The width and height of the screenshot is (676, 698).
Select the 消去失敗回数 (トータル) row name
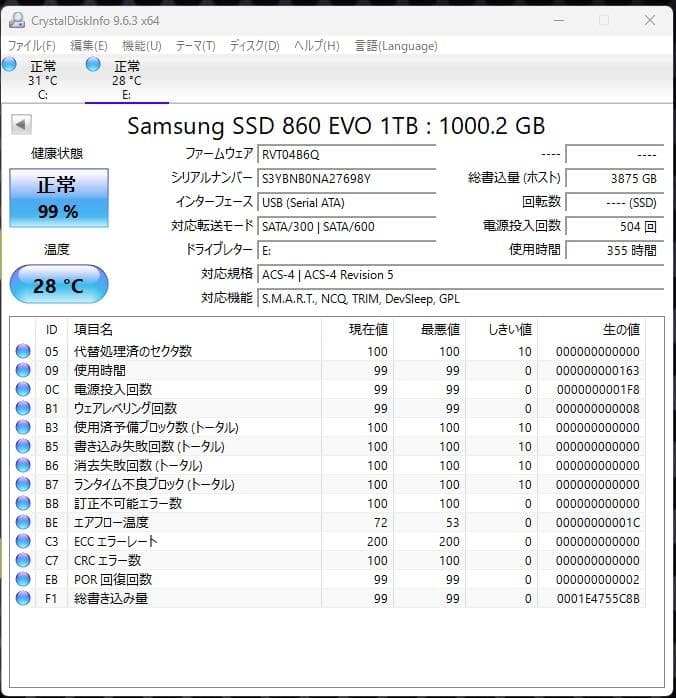point(138,466)
